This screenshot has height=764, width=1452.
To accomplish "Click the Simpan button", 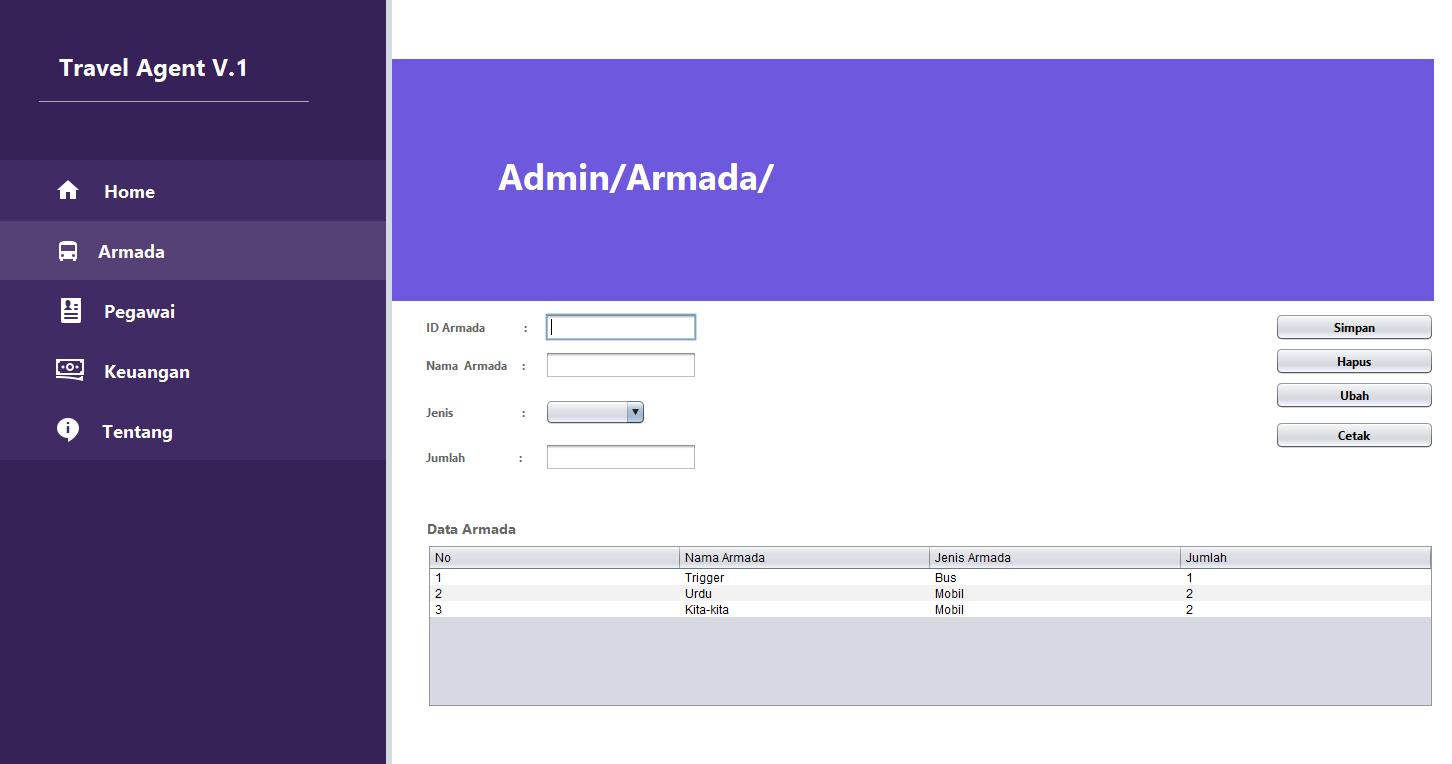I will (1354, 328).
